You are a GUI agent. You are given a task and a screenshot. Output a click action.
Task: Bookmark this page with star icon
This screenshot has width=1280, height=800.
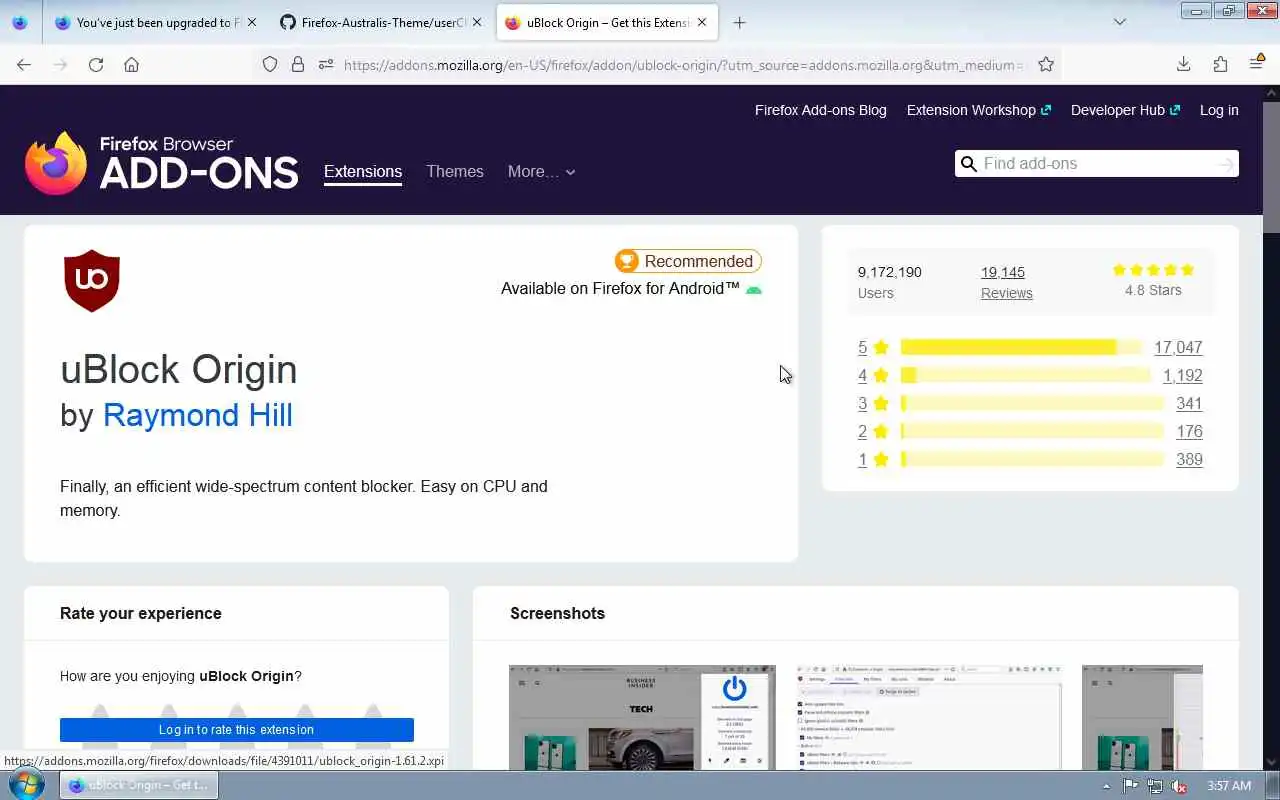tap(1046, 64)
